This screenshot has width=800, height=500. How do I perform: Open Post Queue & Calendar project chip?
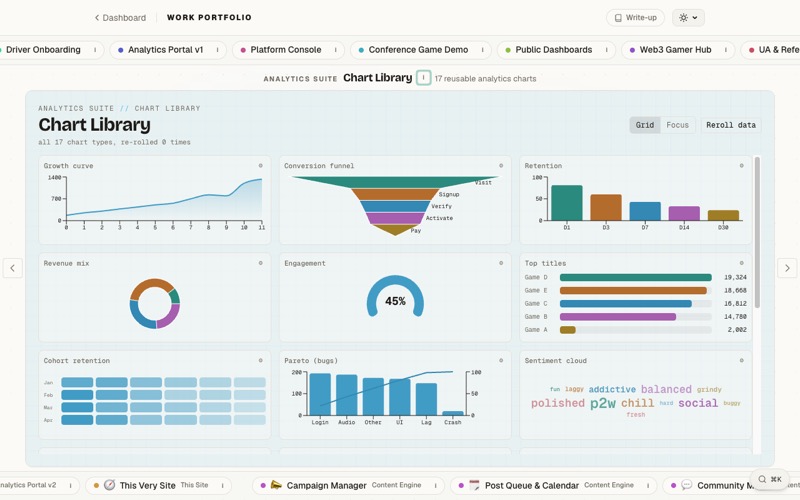(x=554, y=486)
